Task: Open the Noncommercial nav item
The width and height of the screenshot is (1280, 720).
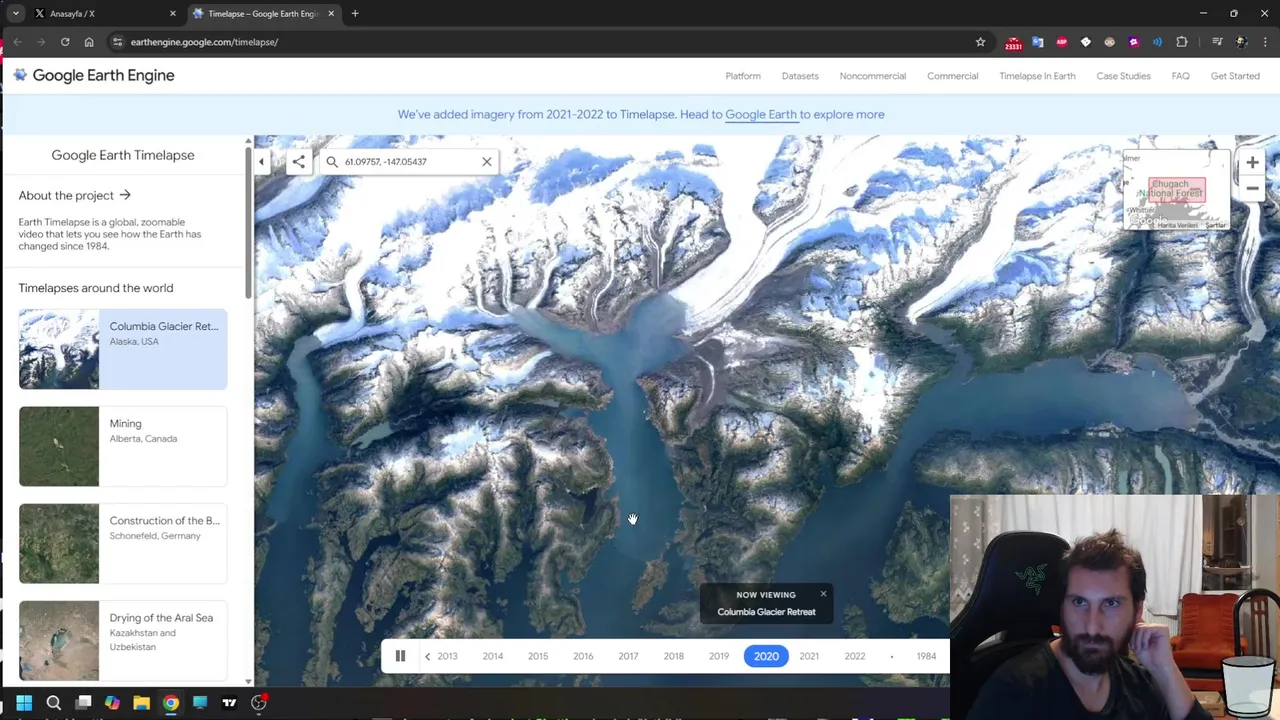Action: point(873,76)
